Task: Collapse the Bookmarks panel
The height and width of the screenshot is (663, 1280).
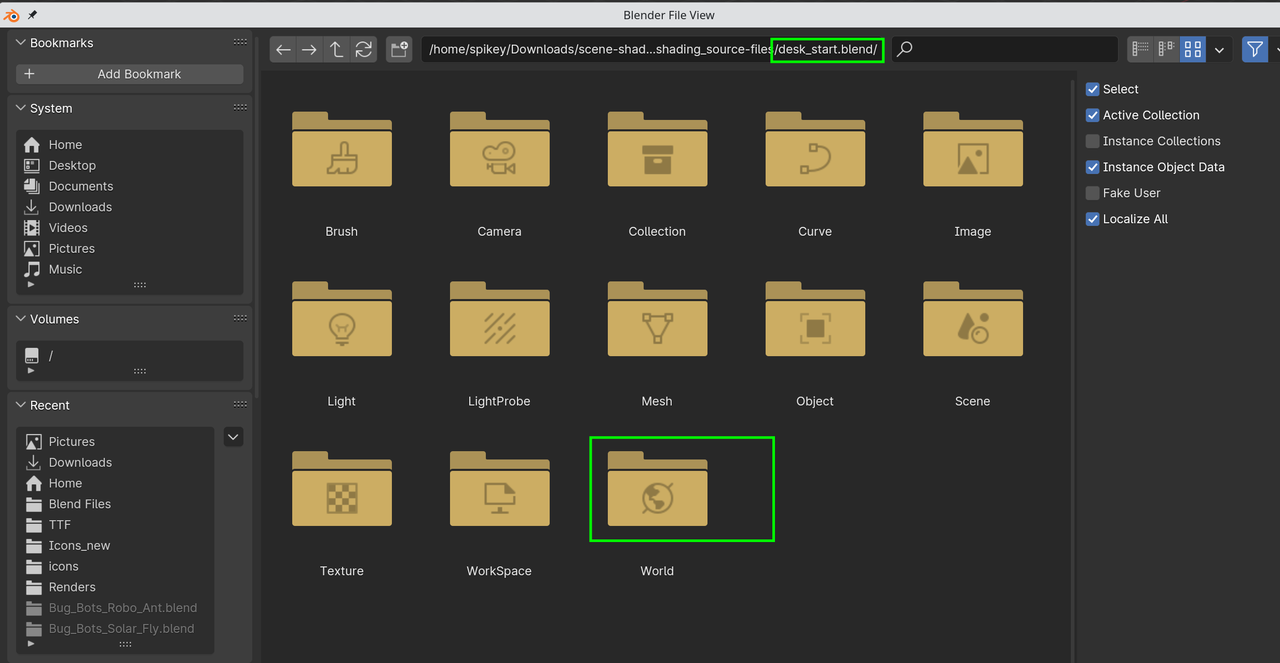Action: click(x=21, y=43)
